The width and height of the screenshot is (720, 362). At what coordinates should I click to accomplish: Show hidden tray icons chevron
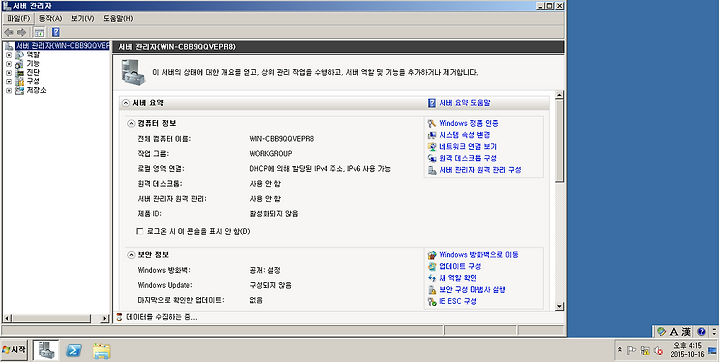coord(620,351)
